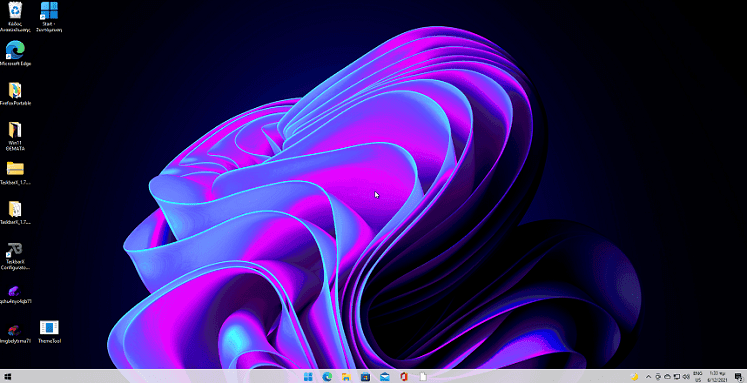Select the ThemeTool desktop icon
Screen dimensions: 747x383
(49, 332)
